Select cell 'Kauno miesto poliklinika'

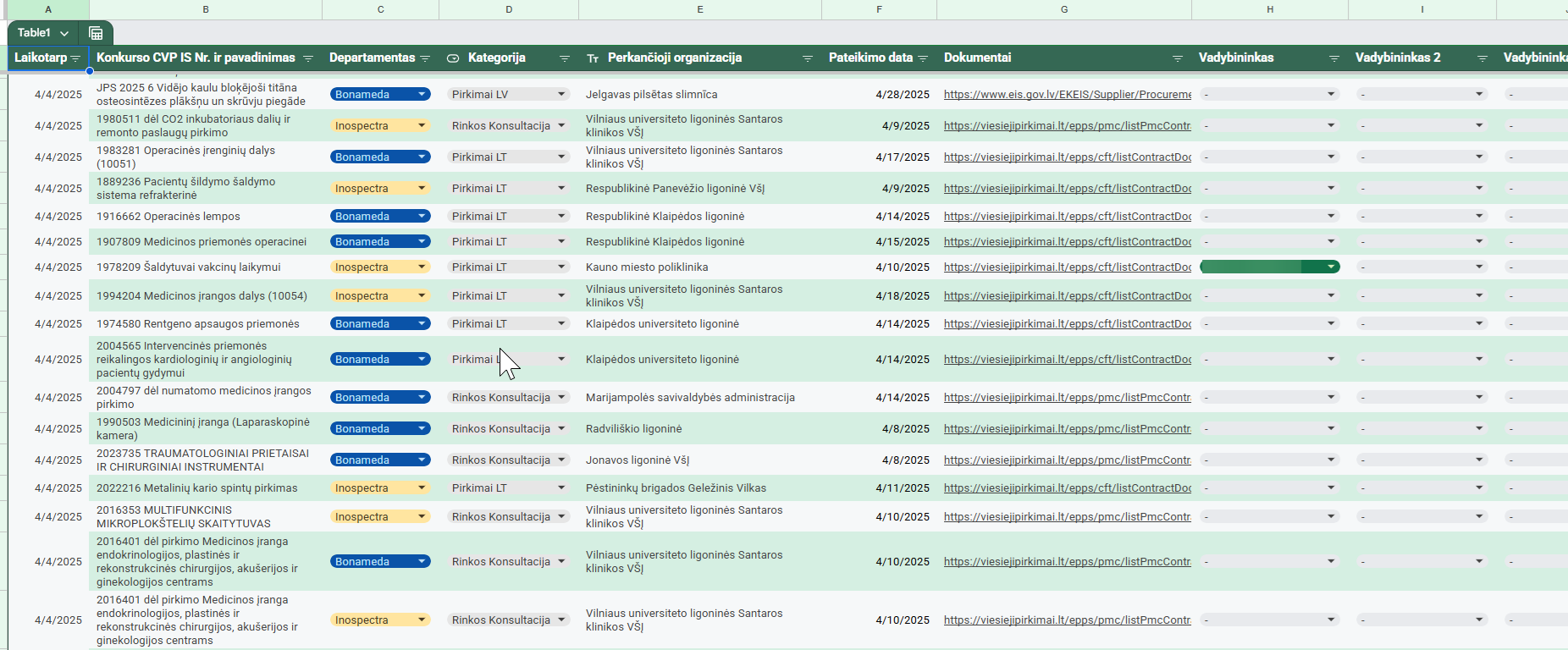coord(700,267)
